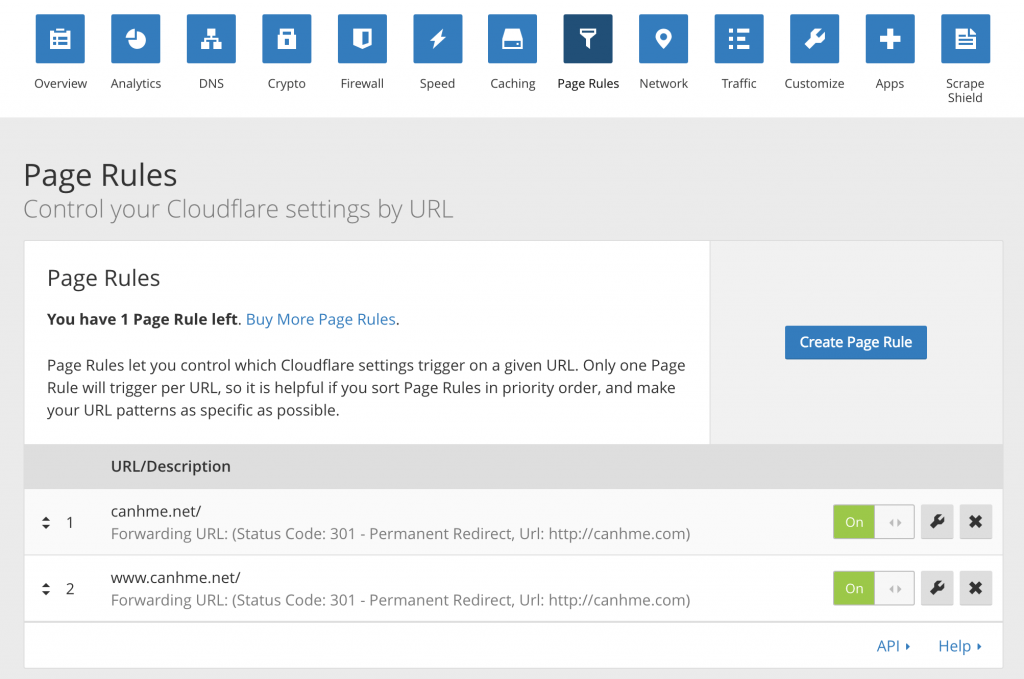The width and height of the screenshot is (1024, 679).
Task: Expand the API section
Action: 893,646
